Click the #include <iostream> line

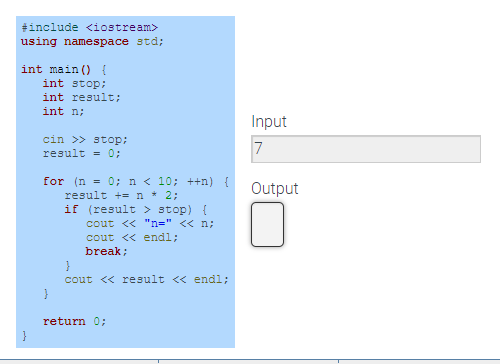[89, 27]
